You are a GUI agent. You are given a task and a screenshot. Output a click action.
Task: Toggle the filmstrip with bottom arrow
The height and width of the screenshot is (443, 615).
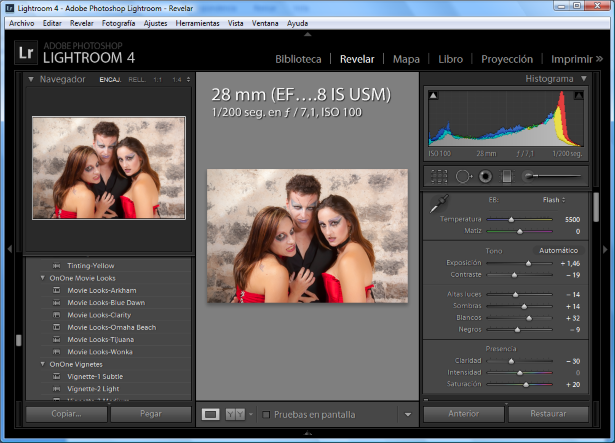308,433
